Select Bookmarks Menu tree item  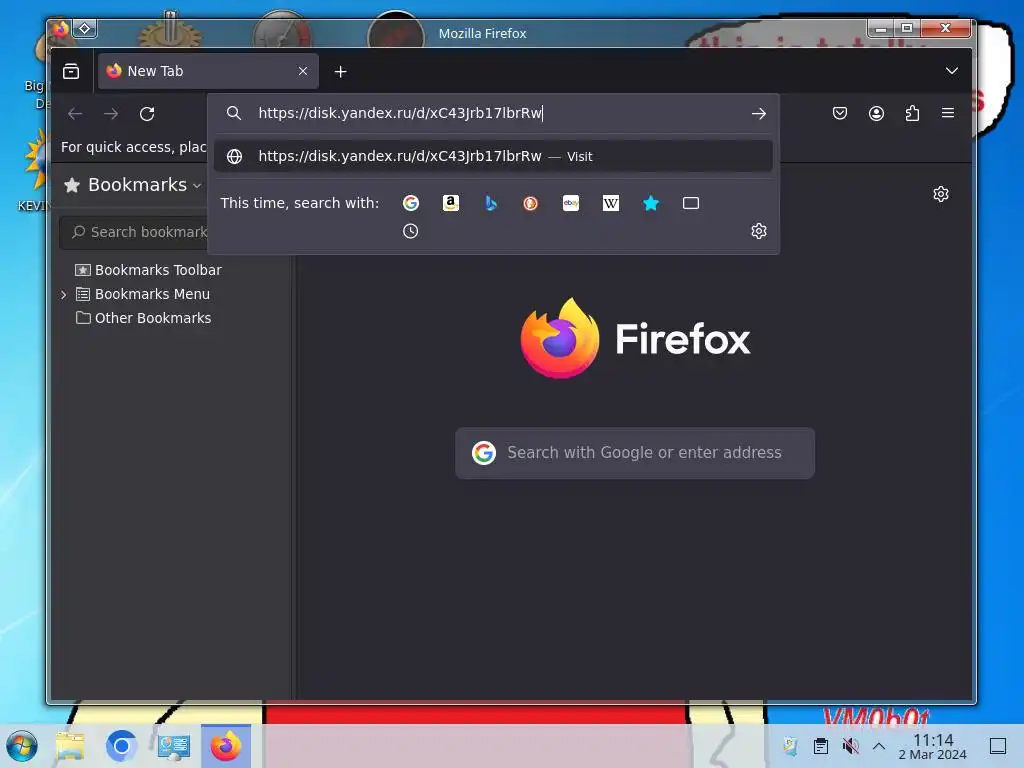pyautogui.click(x=142, y=294)
